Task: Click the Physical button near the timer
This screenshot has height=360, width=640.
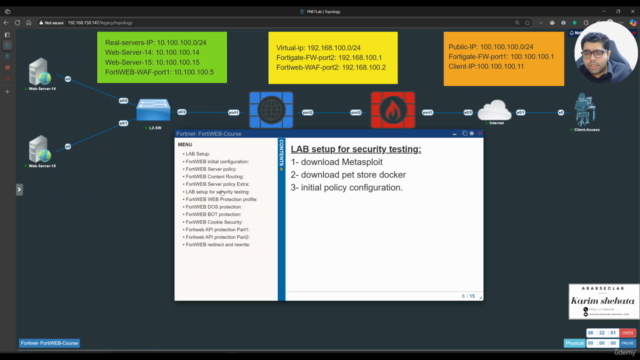Action: click(x=574, y=343)
